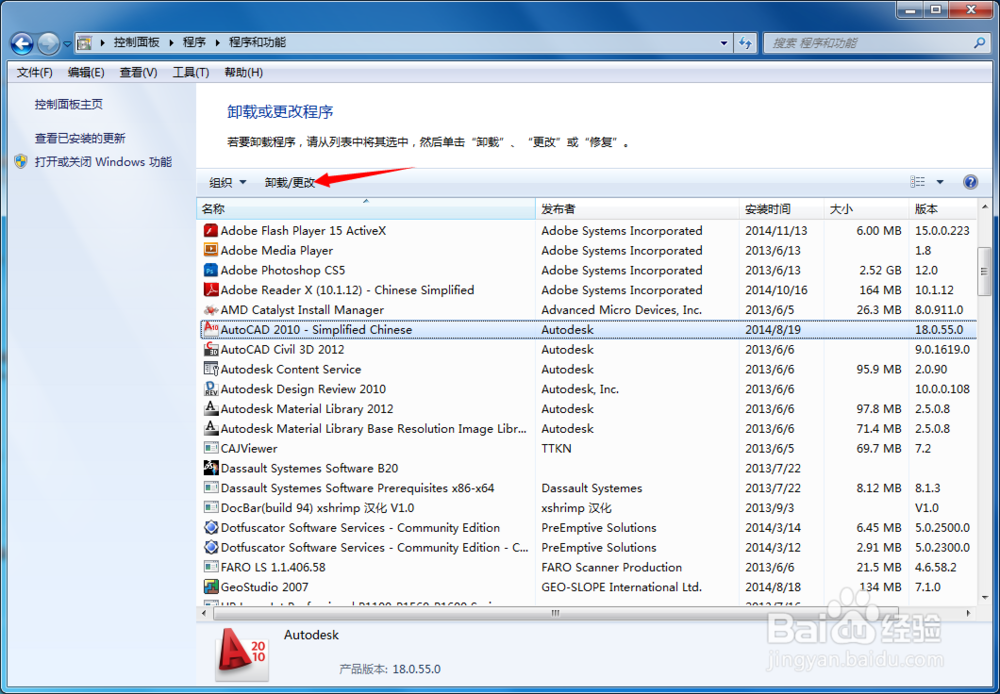Viewport: 1000px width, 694px height.
Task: Click the Forward navigation arrow button
Action: point(48,43)
